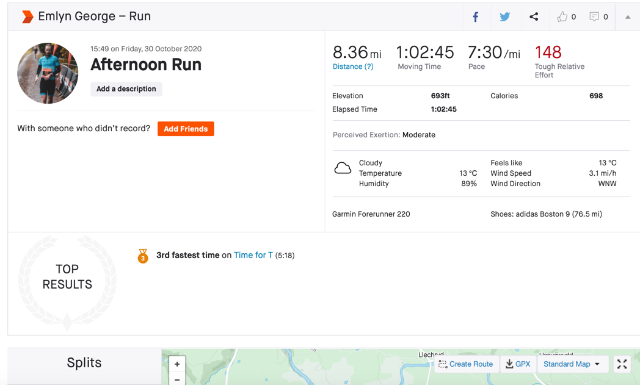This screenshot has height=385, width=640.
Task: Click Create Route on the map
Action: (x=466, y=364)
